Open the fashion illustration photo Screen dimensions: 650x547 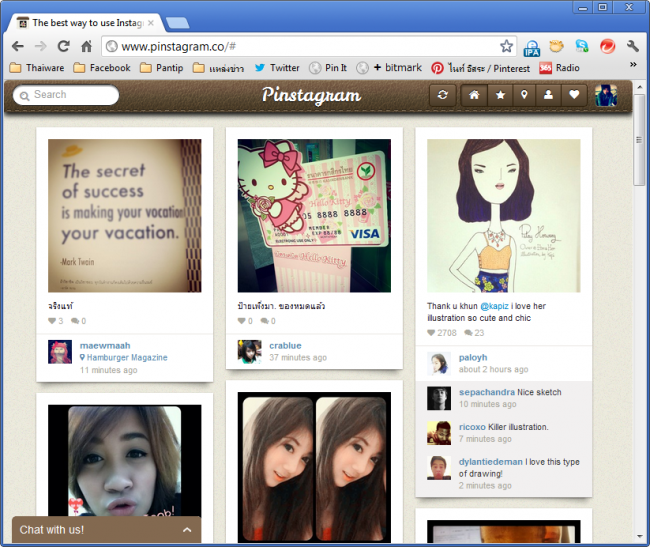click(x=504, y=215)
